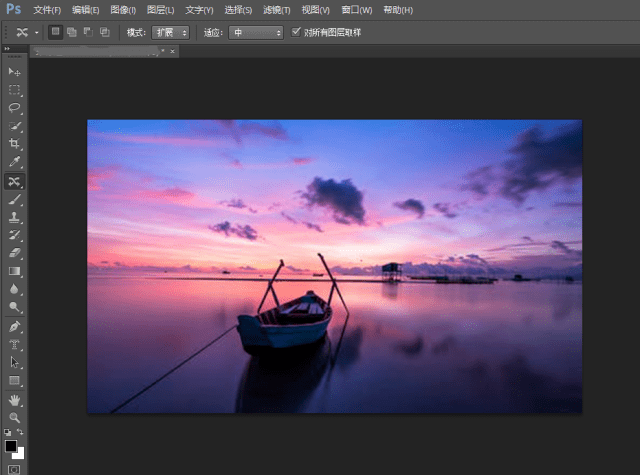Open the 视图(V) menu
The image size is (640, 475).
coord(316,10)
